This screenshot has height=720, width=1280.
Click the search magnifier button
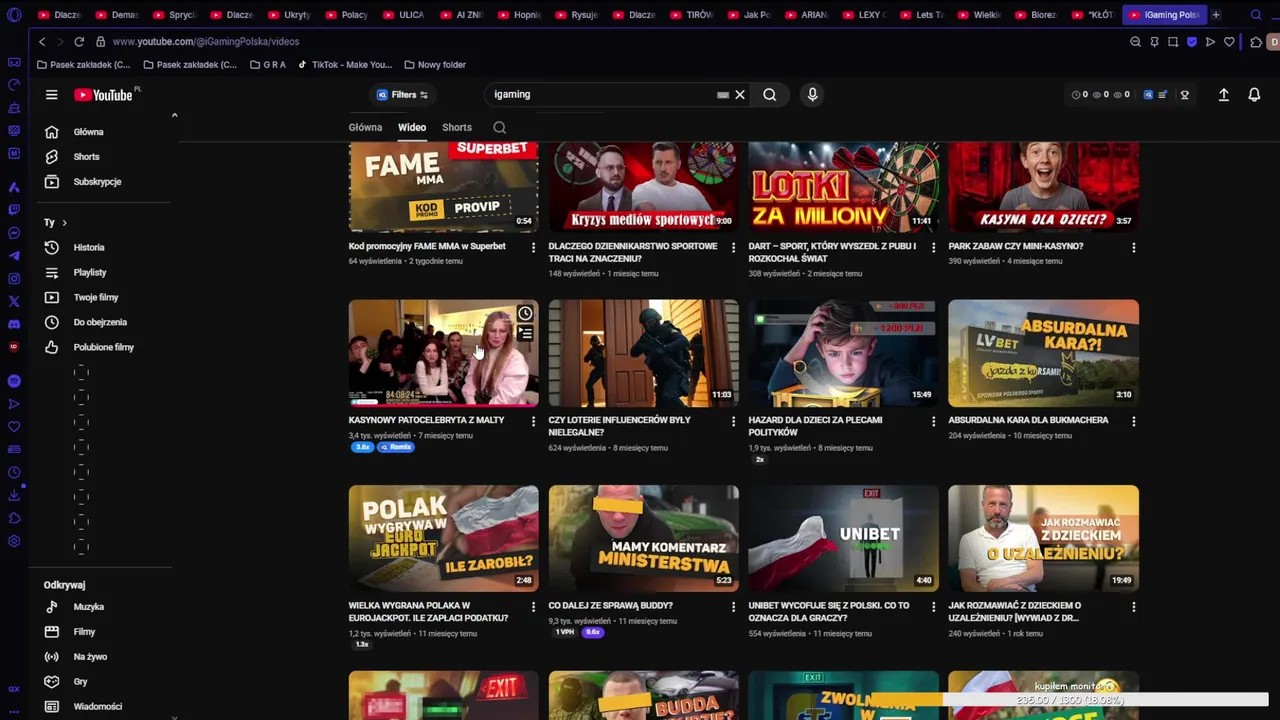point(769,95)
